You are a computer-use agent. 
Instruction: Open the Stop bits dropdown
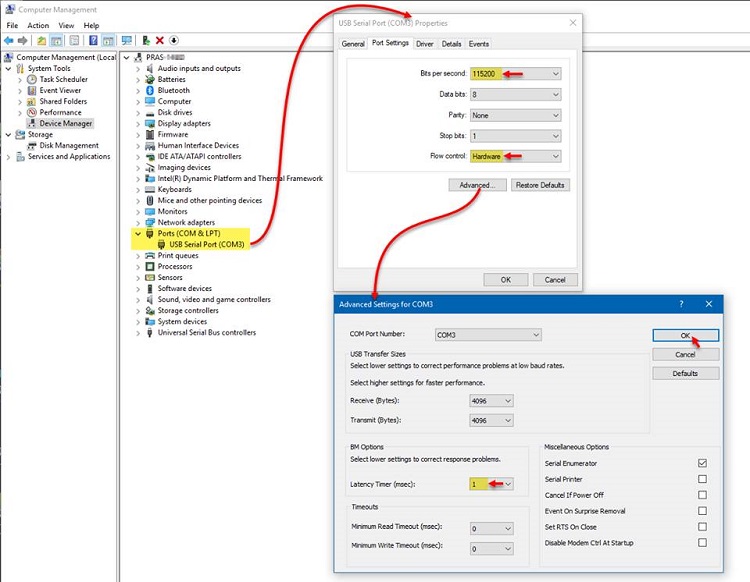[x=516, y=136]
